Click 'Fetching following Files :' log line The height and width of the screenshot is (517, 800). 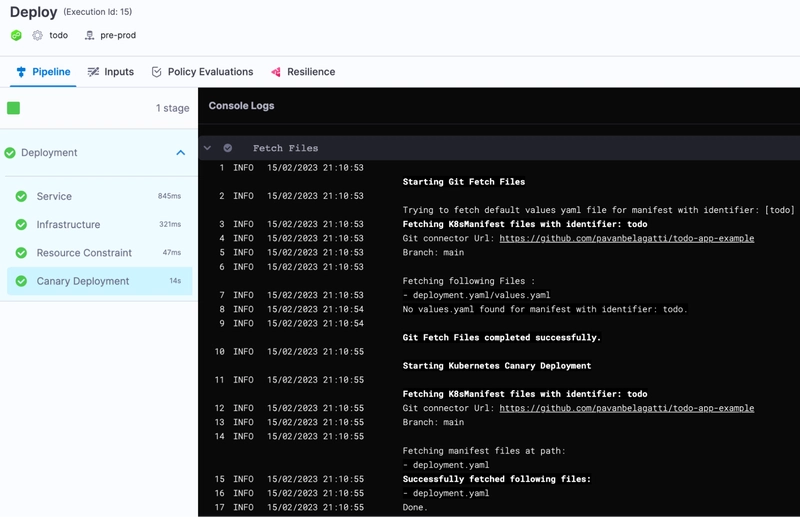click(469, 281)
